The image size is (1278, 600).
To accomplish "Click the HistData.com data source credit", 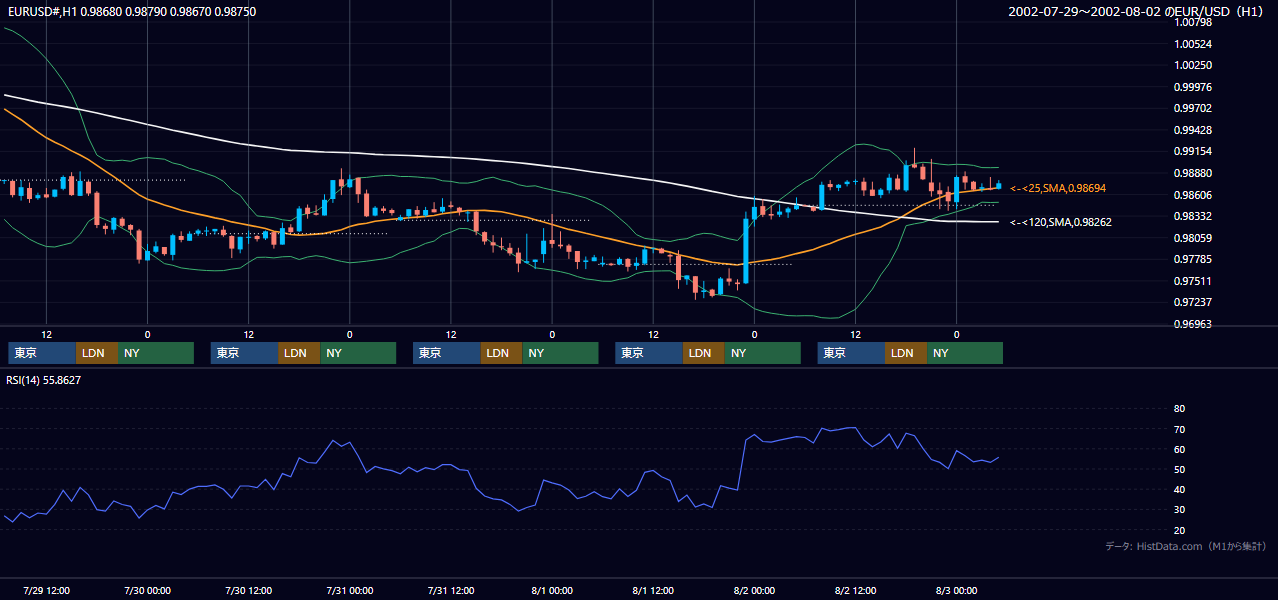I will coord(1186,546).
